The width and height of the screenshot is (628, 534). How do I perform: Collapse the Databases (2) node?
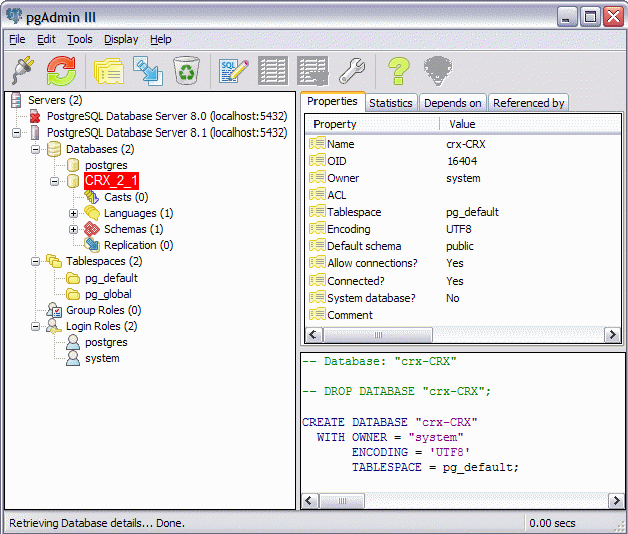click(x=36, y=149)
